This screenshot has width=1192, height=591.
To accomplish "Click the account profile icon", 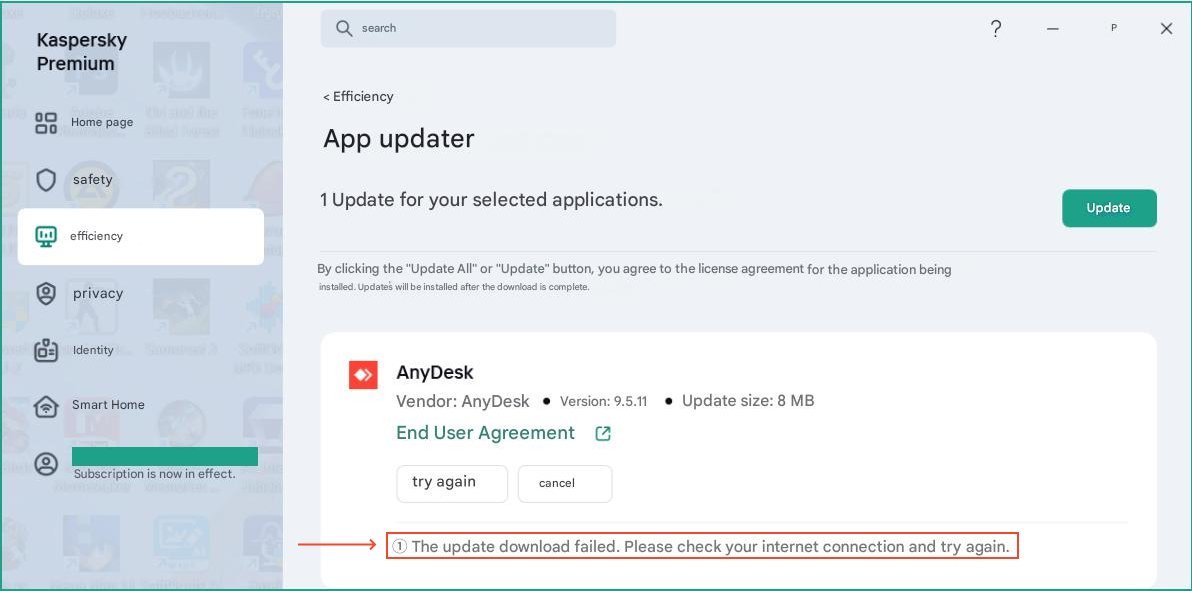I will (46, 464).
